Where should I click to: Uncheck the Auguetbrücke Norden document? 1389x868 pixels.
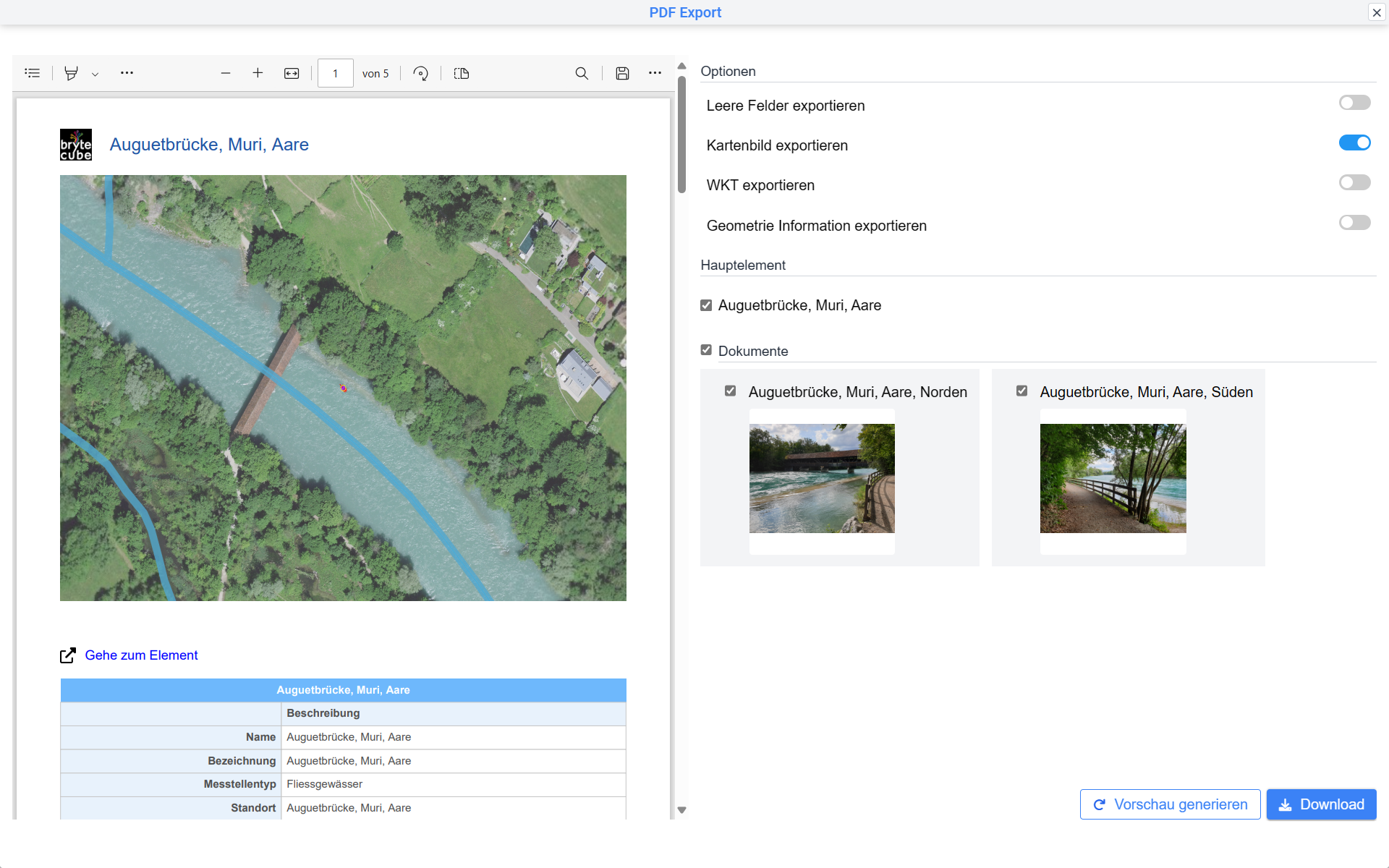730,391
